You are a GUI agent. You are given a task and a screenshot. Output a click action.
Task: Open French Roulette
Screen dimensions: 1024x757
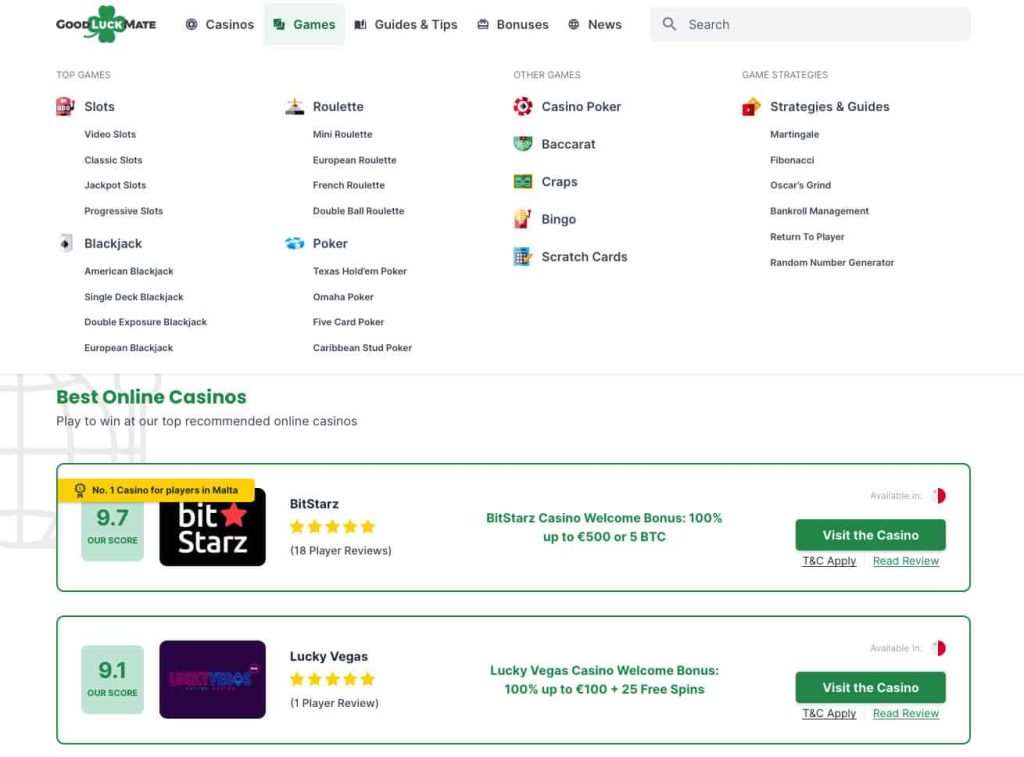coord(349,185)
